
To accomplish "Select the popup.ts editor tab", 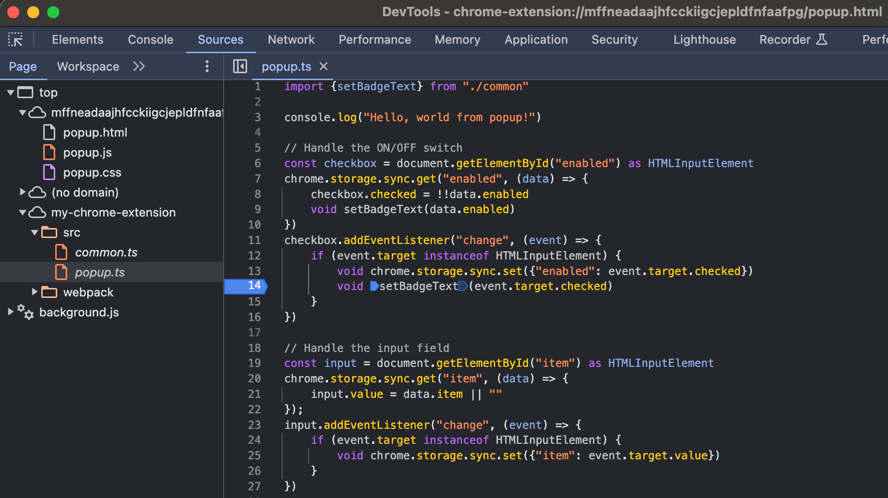I will [286, 67].
